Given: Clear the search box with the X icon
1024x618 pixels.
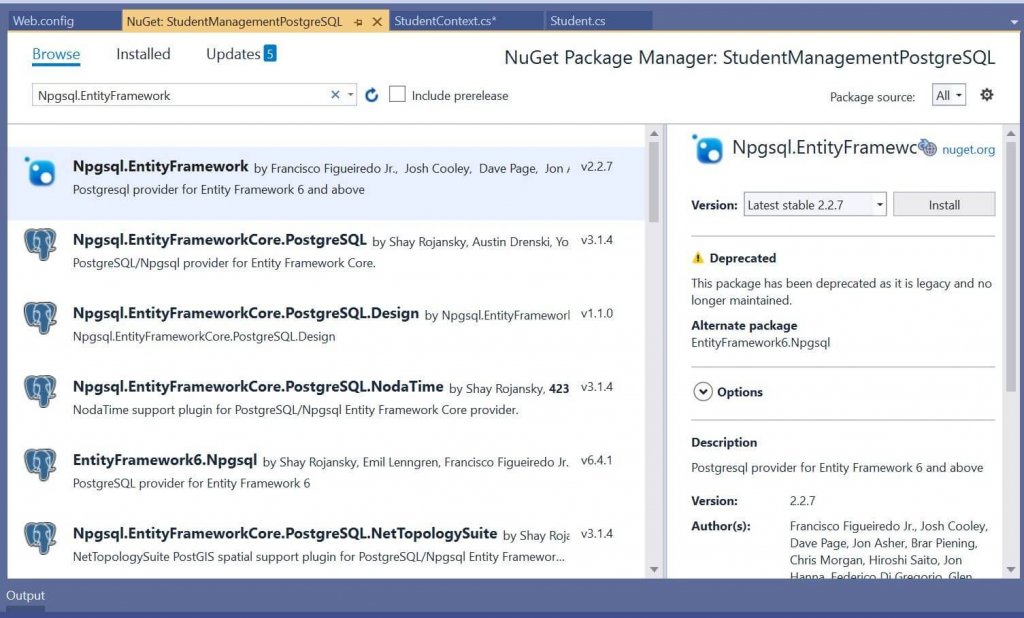Looking at the screenshot, I should [334, 93].
